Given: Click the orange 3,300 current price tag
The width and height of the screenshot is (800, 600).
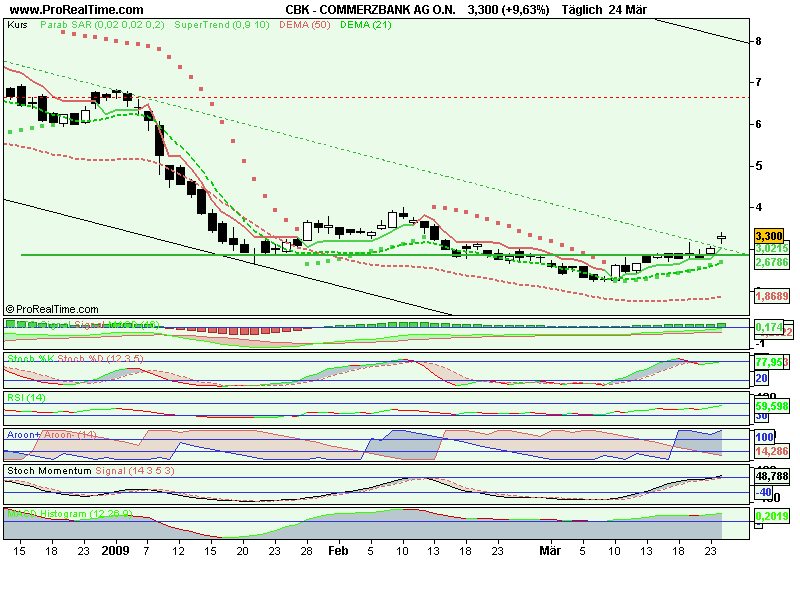Looking at the screenshot, I should (768, 236).
